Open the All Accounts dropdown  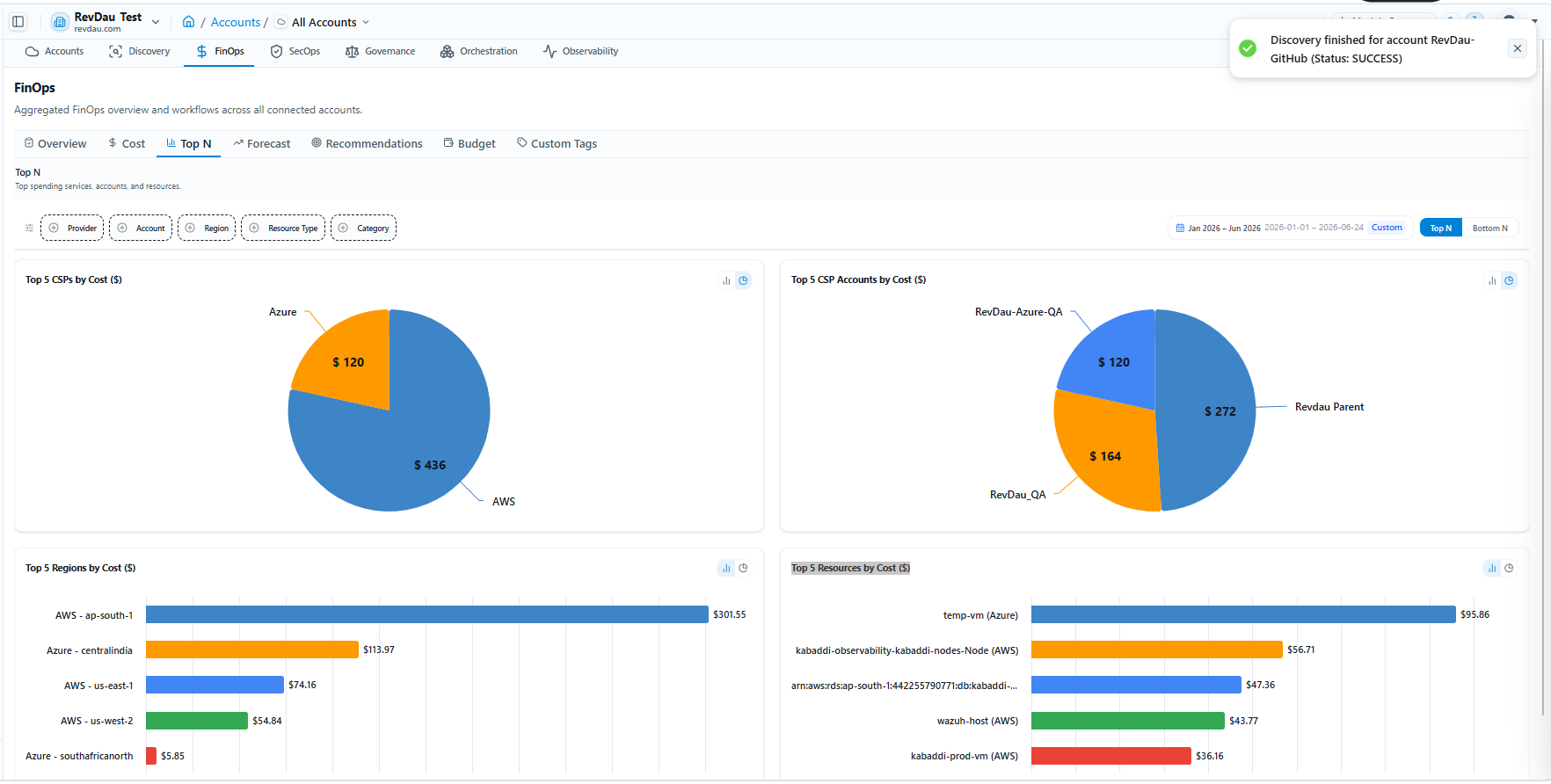[323, 22]
